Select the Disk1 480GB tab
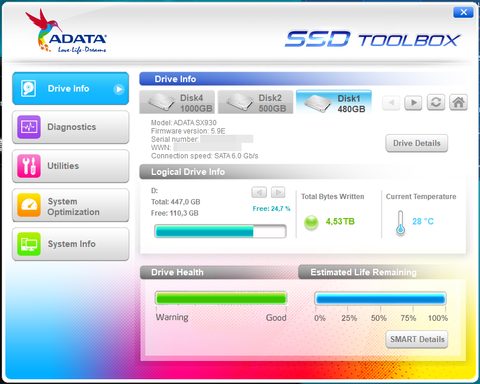Image resolution: width=480 pixels, height=384 pixels. click(334, 102)
